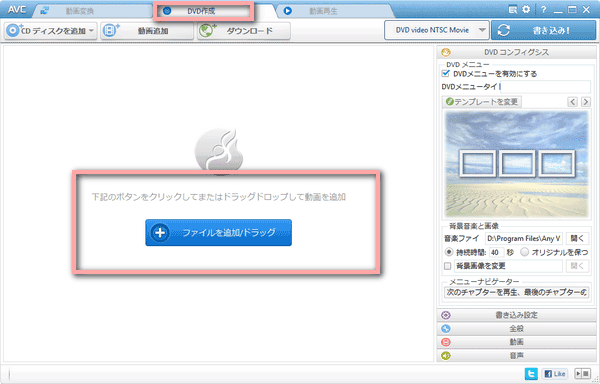
Task: Click 音楽ファイル path field
Action: 524,239
